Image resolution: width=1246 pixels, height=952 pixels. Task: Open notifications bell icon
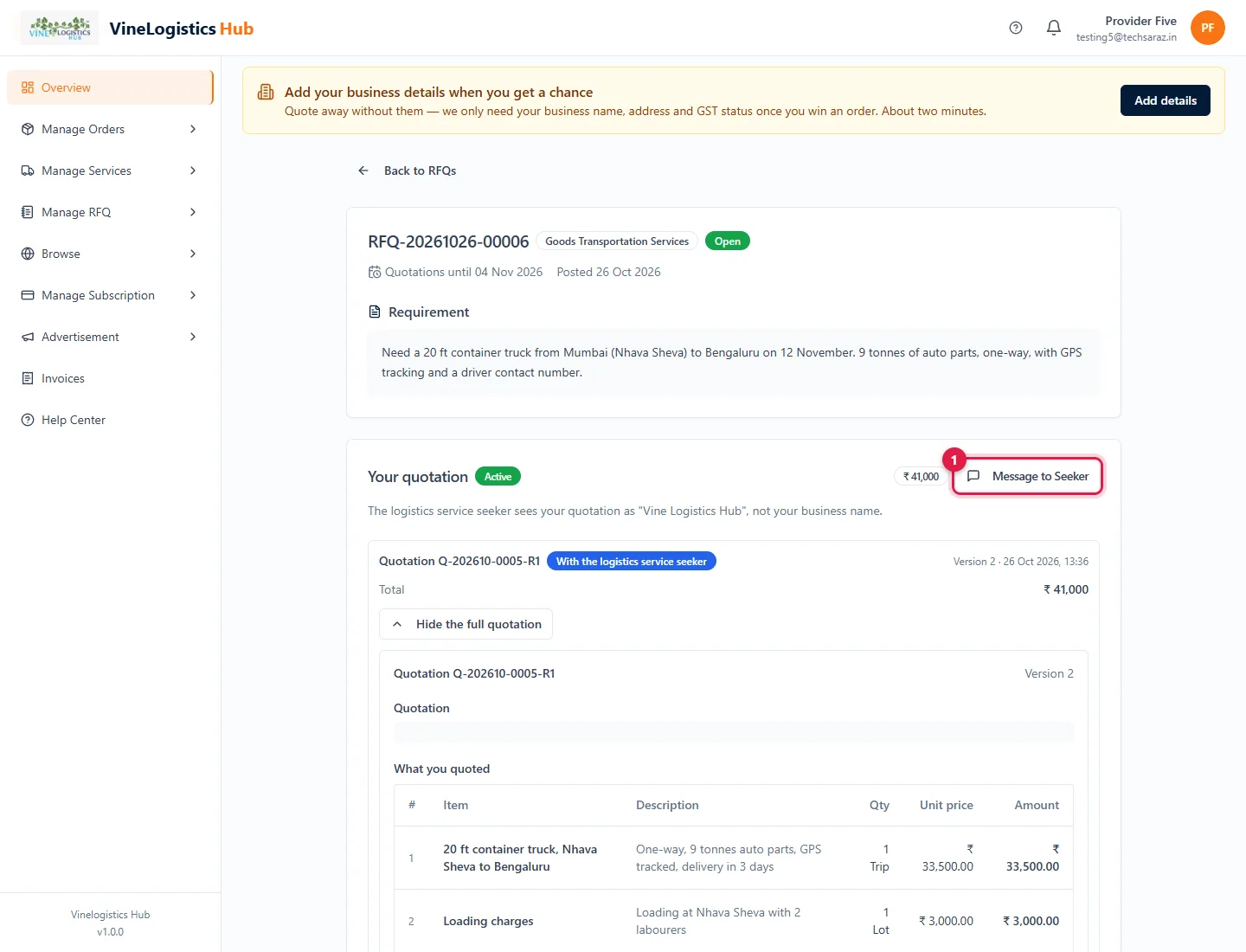click(x=1054, y=28)
